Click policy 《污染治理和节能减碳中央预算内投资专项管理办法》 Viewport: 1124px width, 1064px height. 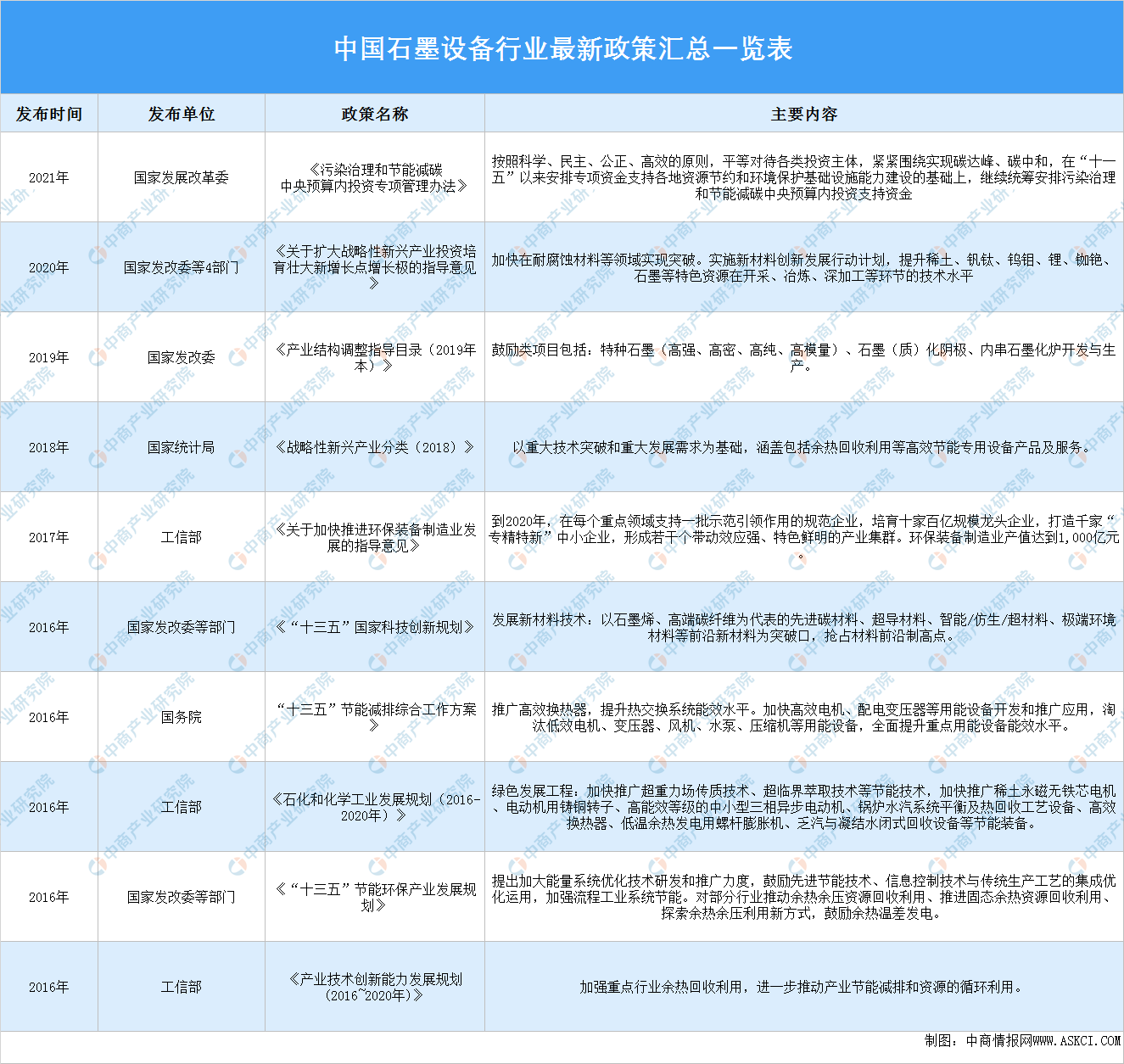[x=375, y=177]
